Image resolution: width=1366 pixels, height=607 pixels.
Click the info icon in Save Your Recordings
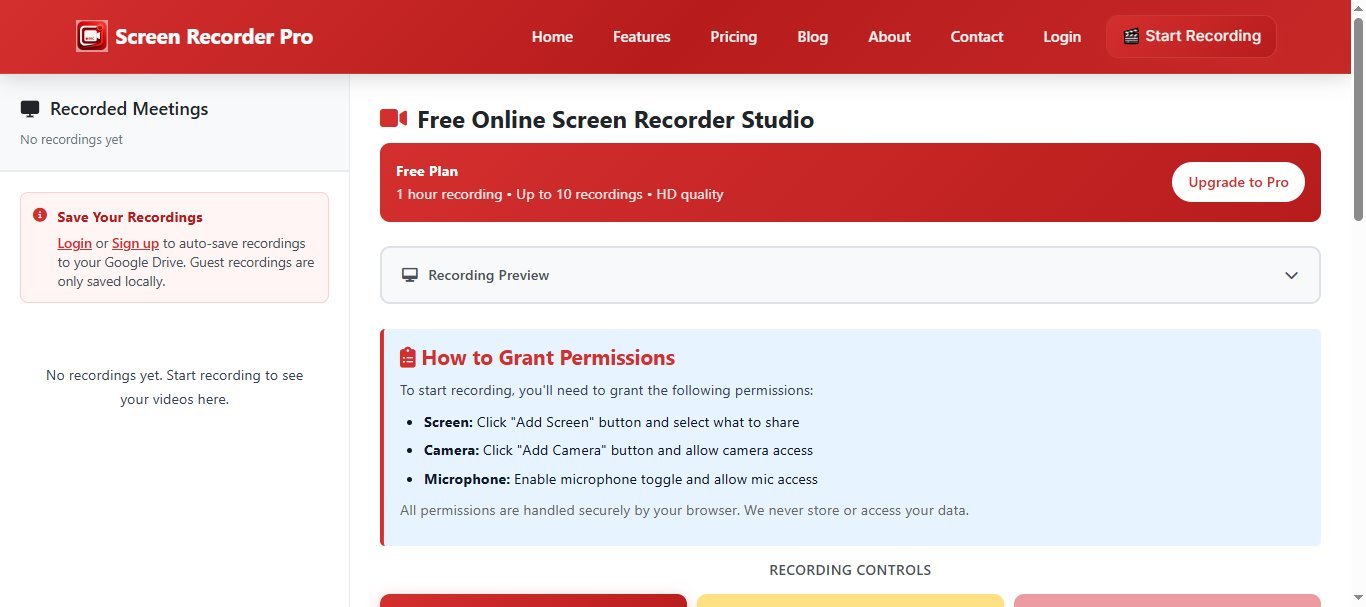[x=40, y=216]
